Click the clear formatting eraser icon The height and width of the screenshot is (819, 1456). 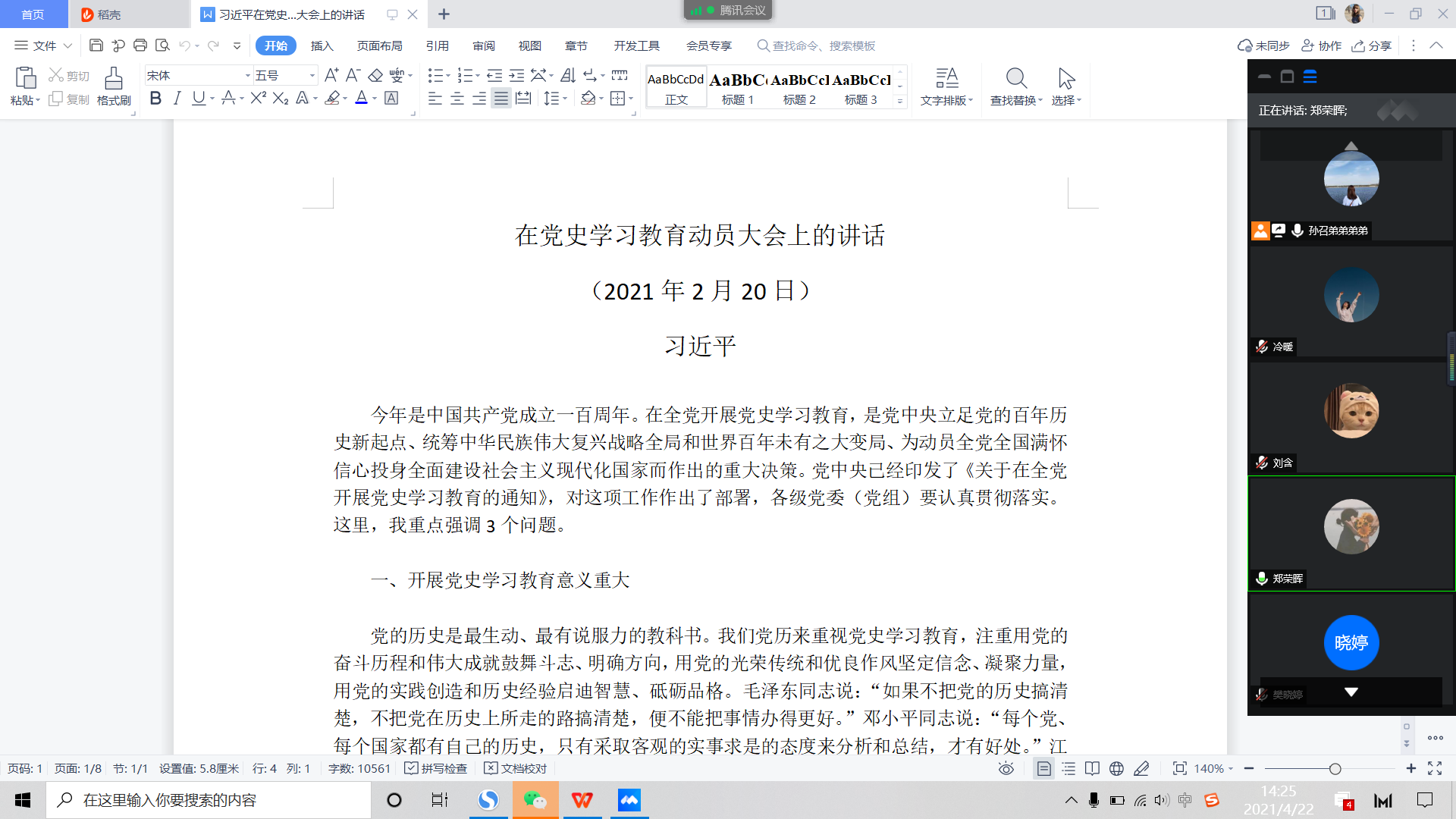pos(375,75)
